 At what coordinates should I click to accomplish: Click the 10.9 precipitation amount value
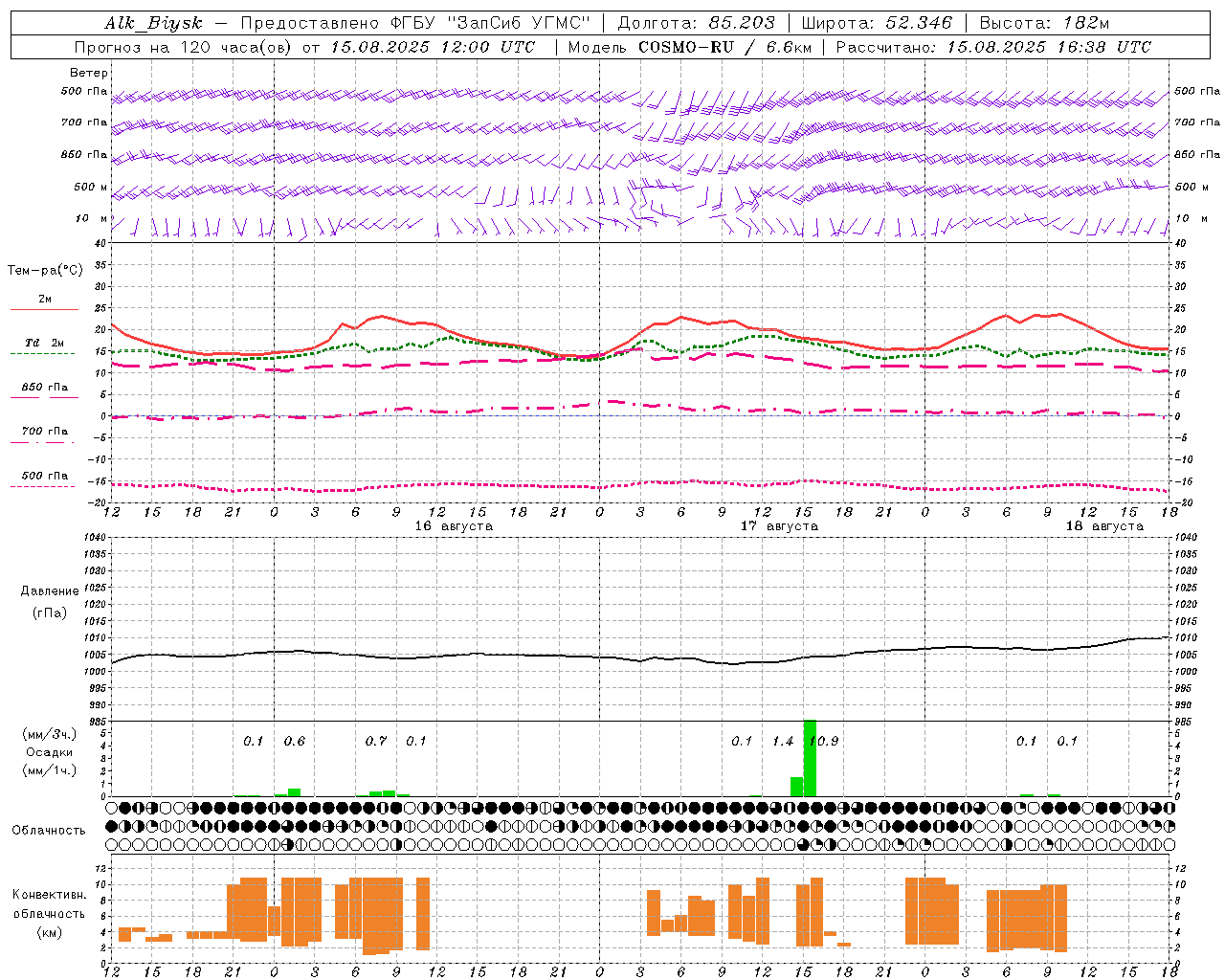(823, 742)
